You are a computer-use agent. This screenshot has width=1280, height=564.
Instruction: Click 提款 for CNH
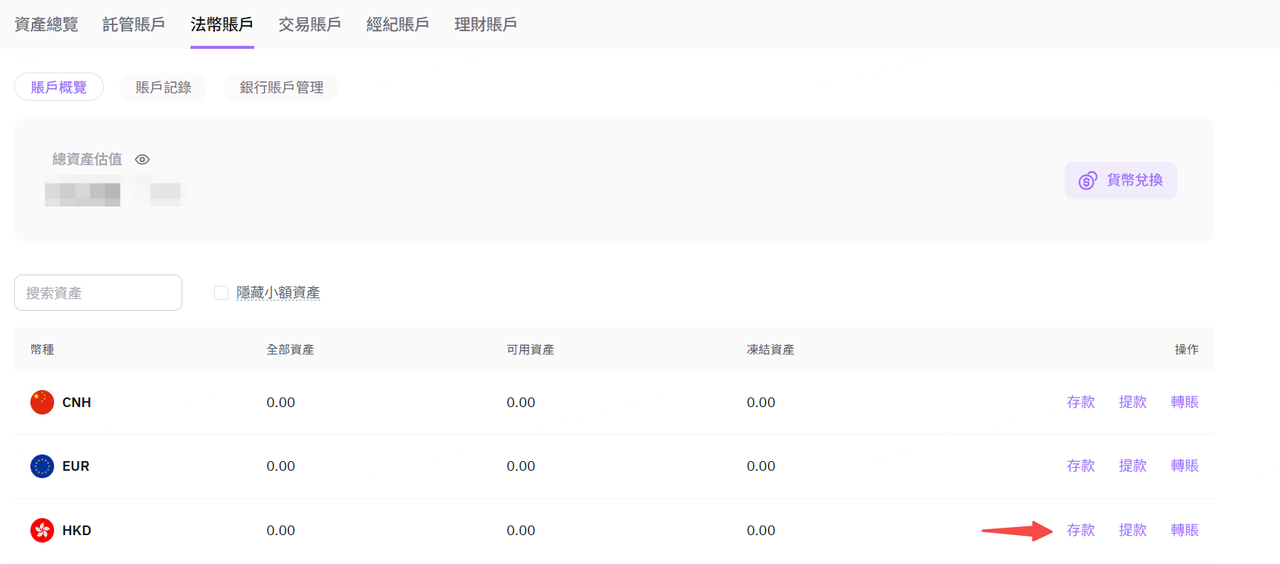click(x=1133, y=402)
